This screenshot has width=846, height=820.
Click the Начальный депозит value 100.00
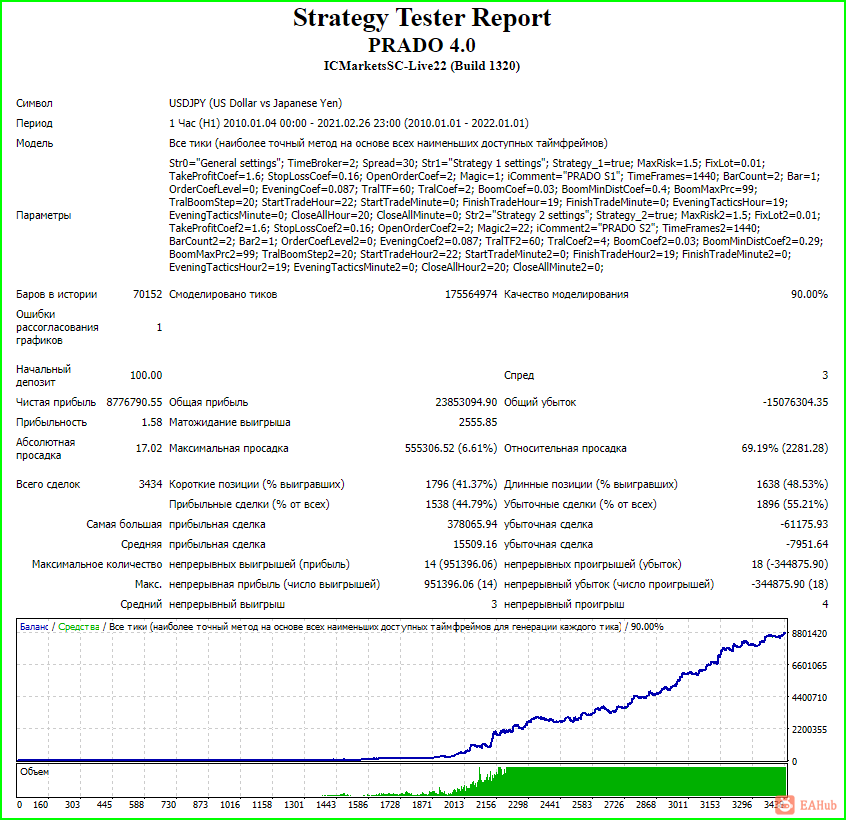(146, 375)
